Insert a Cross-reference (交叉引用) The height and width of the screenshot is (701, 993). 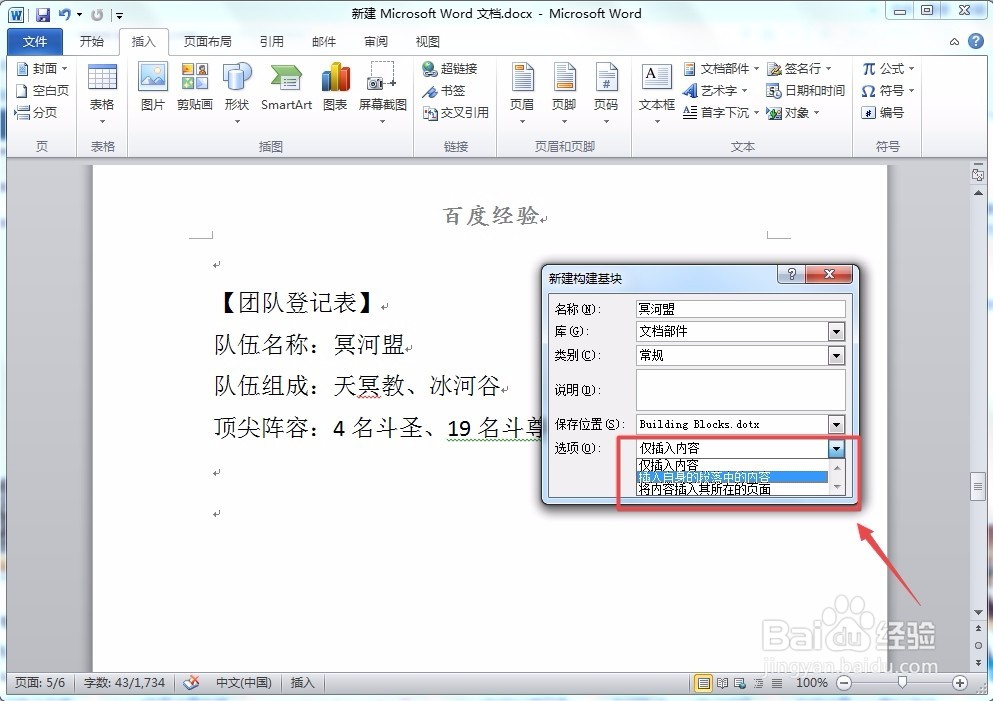(455, 113)
